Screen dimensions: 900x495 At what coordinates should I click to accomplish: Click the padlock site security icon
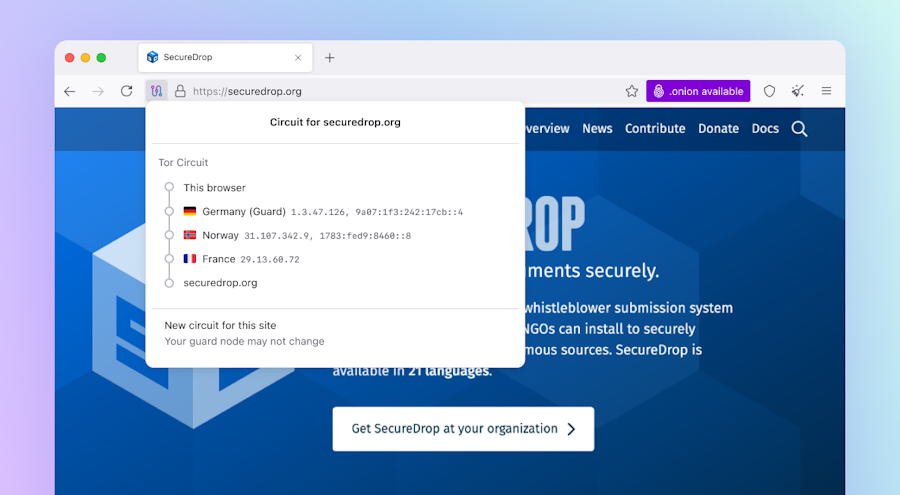(x=180, y=91)
